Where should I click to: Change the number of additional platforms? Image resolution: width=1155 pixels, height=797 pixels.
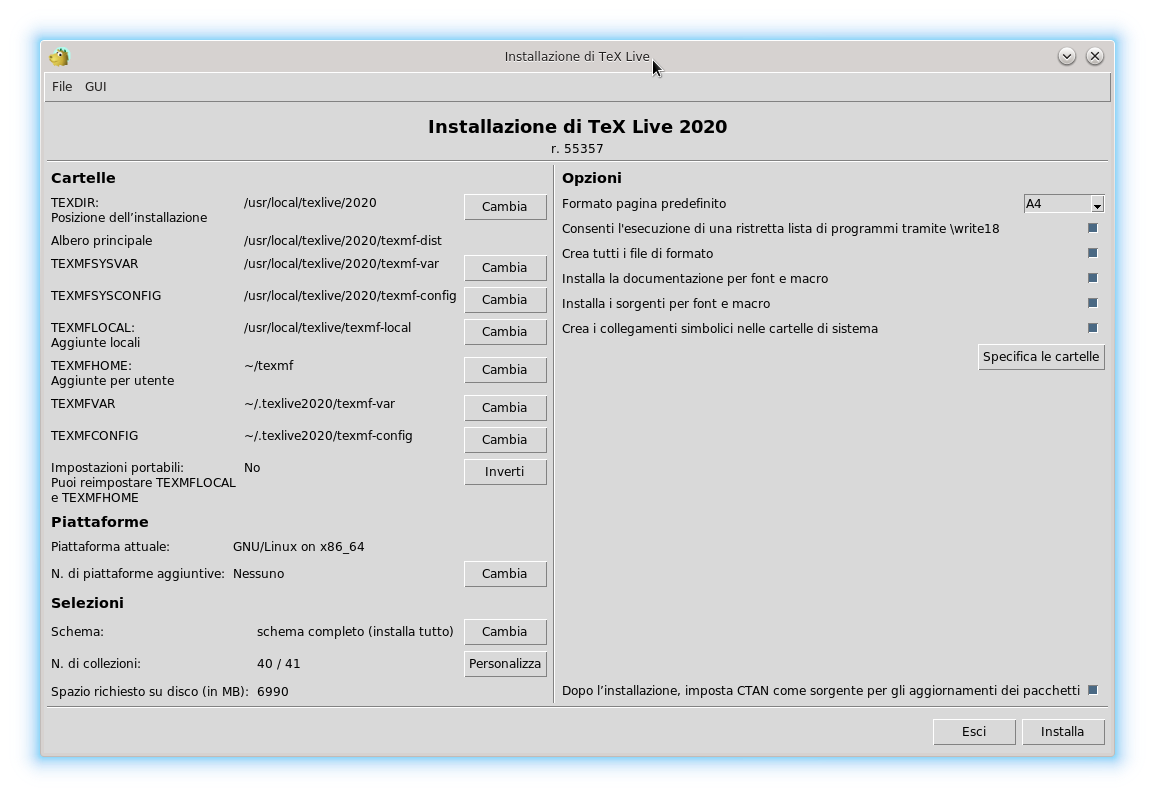505,574
